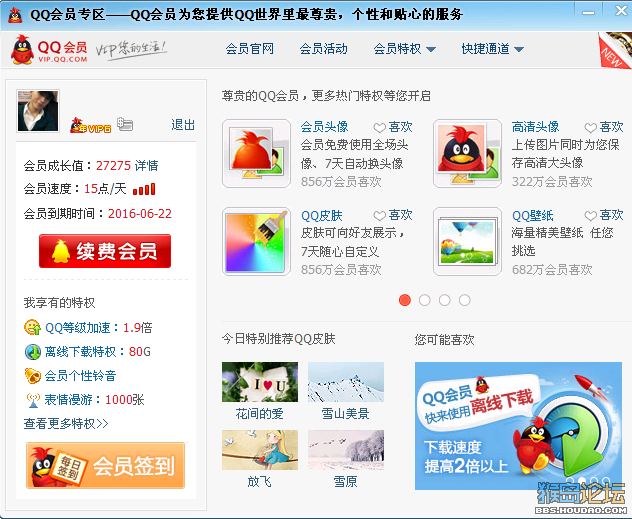Click the 高清头像 penguin icon
Viewport: 632px width, 519px height.
pos(467,154)
